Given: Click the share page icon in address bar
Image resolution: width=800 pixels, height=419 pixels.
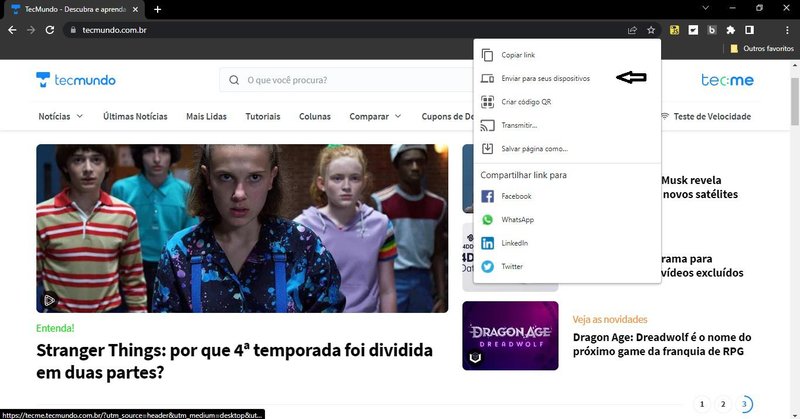Looking at the screenshot, I should 632,30.
